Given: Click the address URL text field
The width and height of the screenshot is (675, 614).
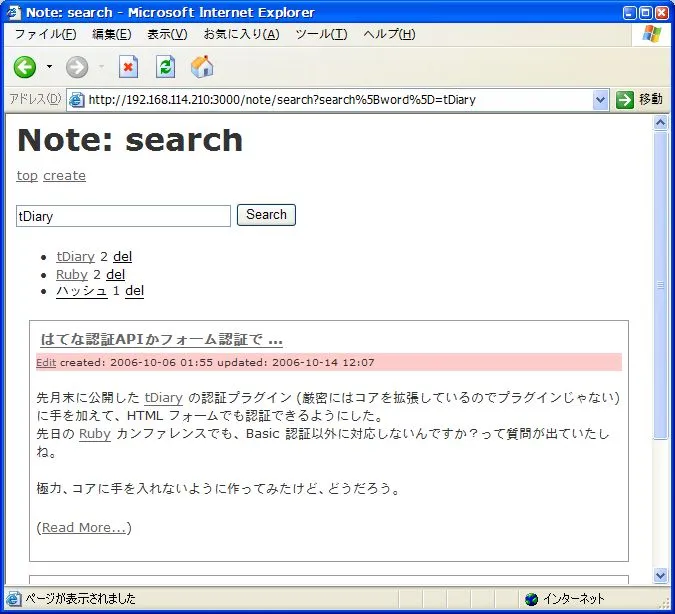Looking at the screenshot, I should click(x=338, y=100).
